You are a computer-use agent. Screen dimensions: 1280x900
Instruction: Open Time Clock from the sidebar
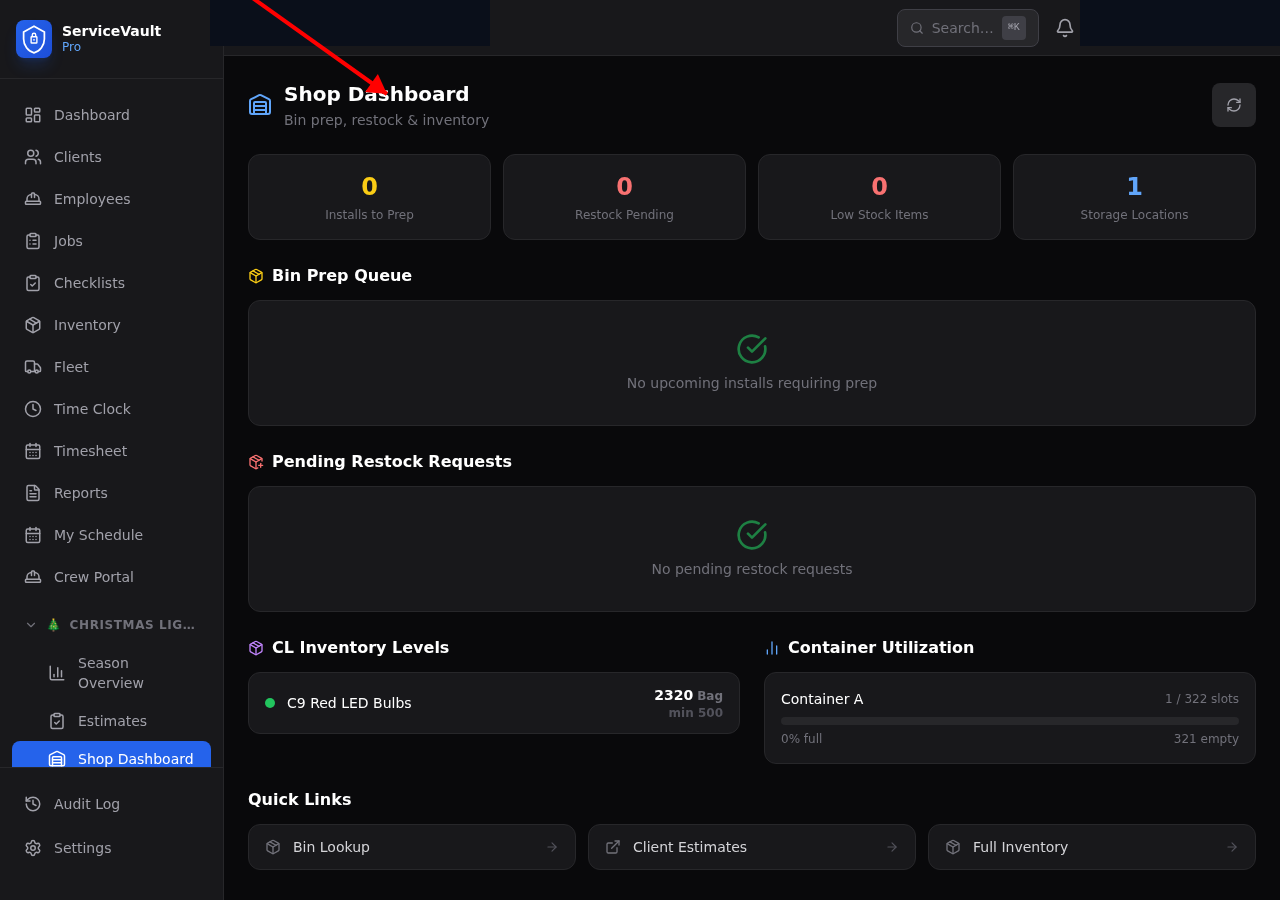92,408
